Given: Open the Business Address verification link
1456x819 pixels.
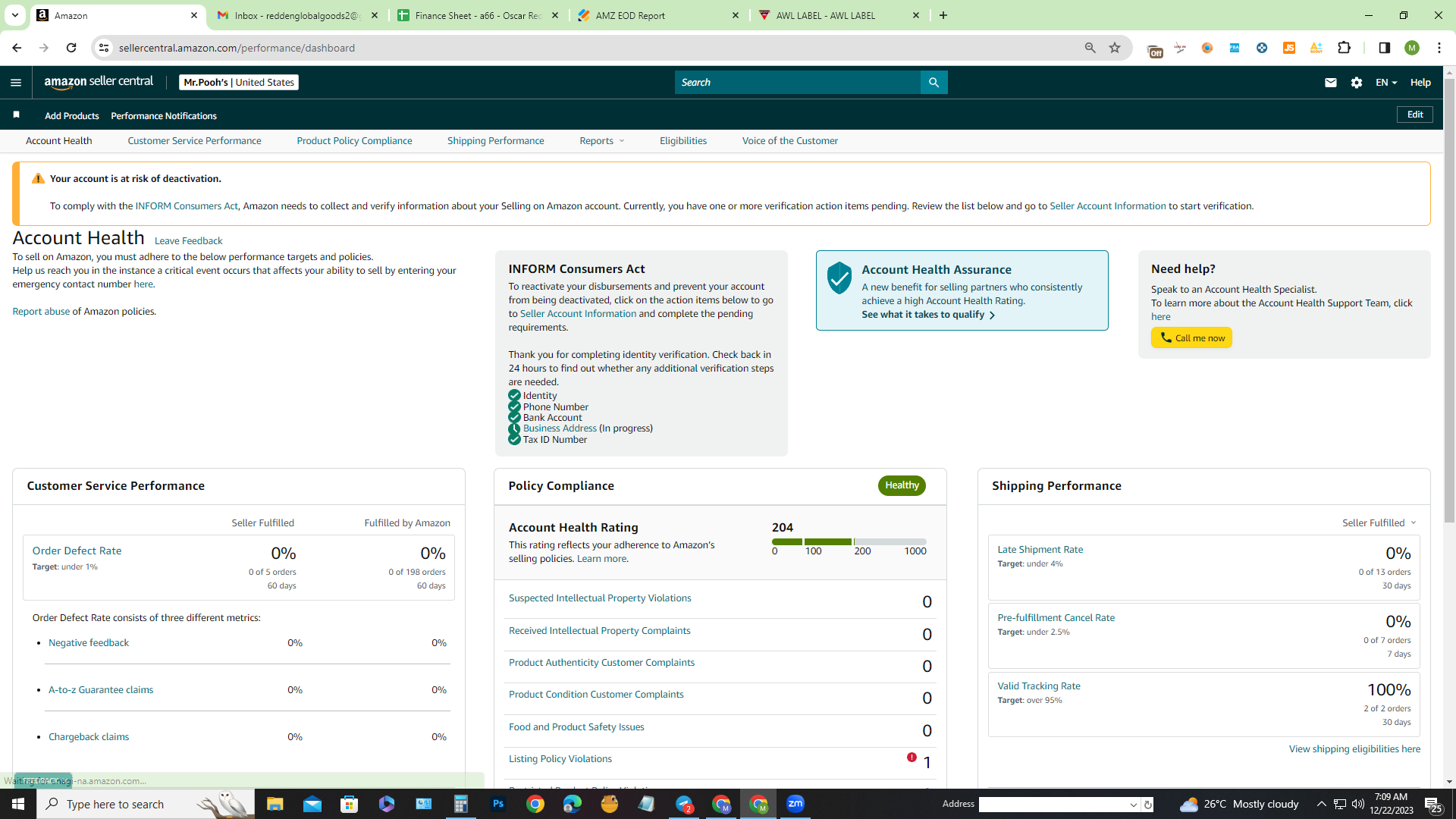Looking at the screenshot, I should [560, 428].
